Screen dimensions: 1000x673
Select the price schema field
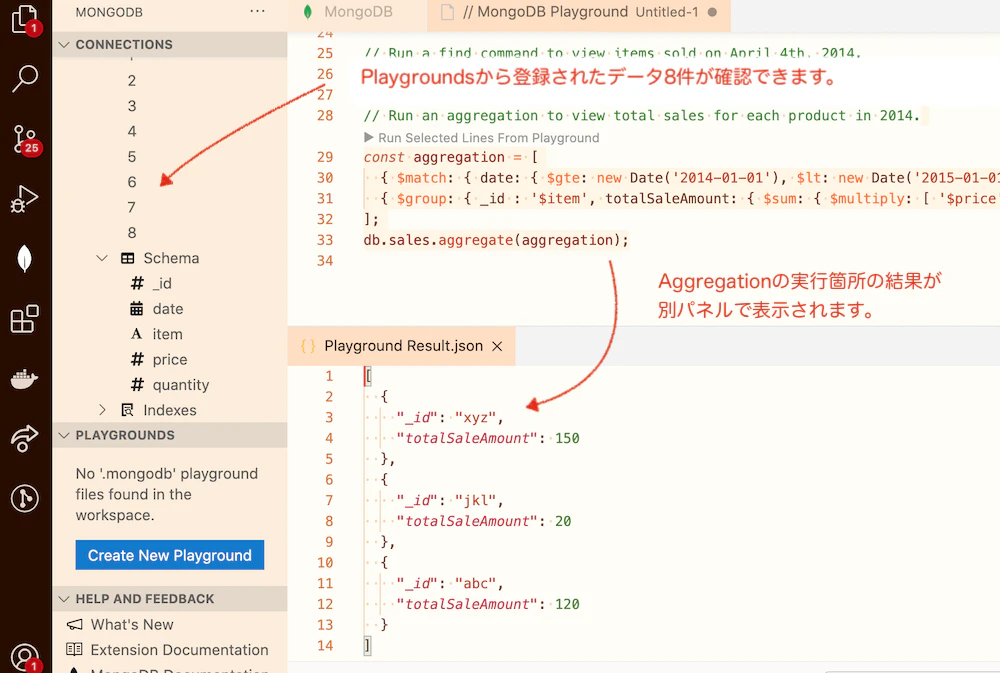170,359
